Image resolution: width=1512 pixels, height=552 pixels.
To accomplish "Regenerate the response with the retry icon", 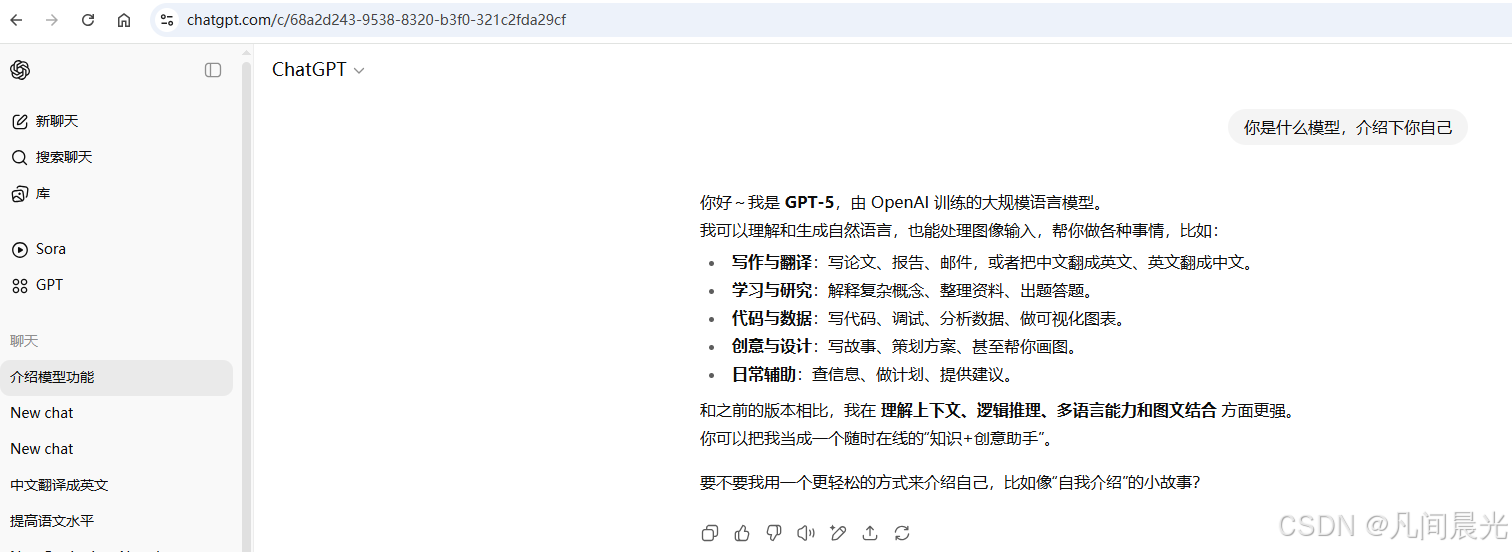I will [902, 533].
